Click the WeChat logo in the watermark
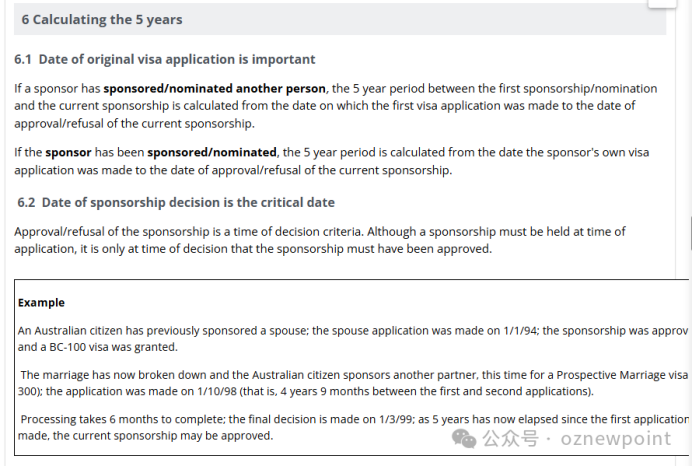This screenshot has width=692, height=466. (x=464, y=438)
